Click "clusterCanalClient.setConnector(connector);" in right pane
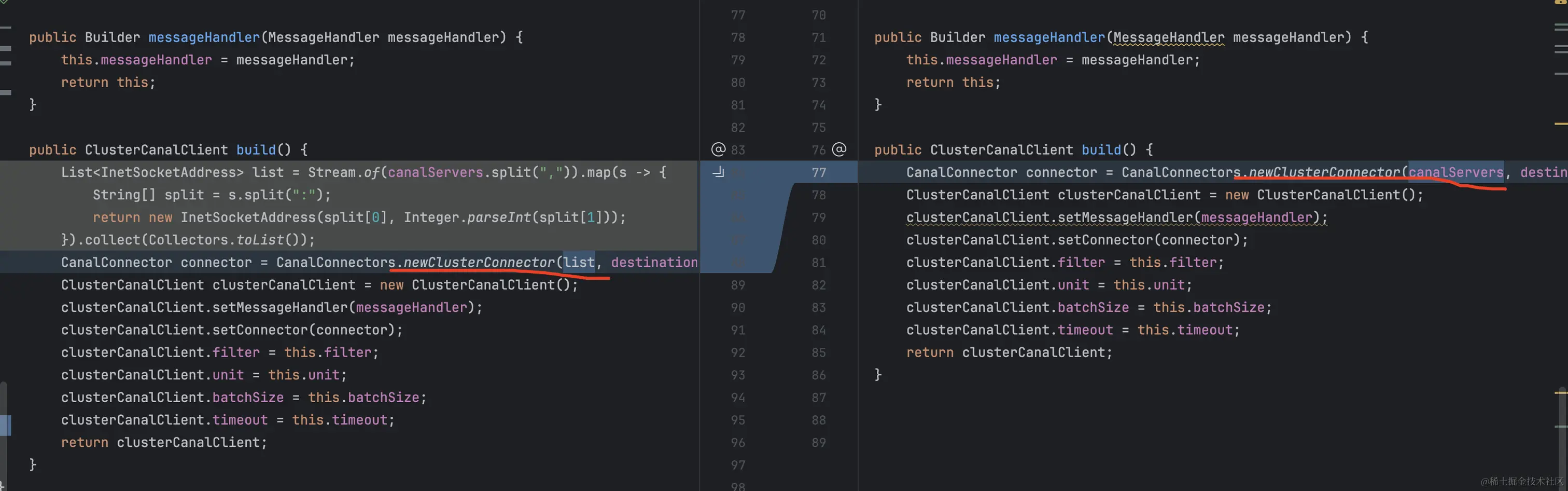The height and width of the screenshot is (491, 1568). coord(1077,240)
